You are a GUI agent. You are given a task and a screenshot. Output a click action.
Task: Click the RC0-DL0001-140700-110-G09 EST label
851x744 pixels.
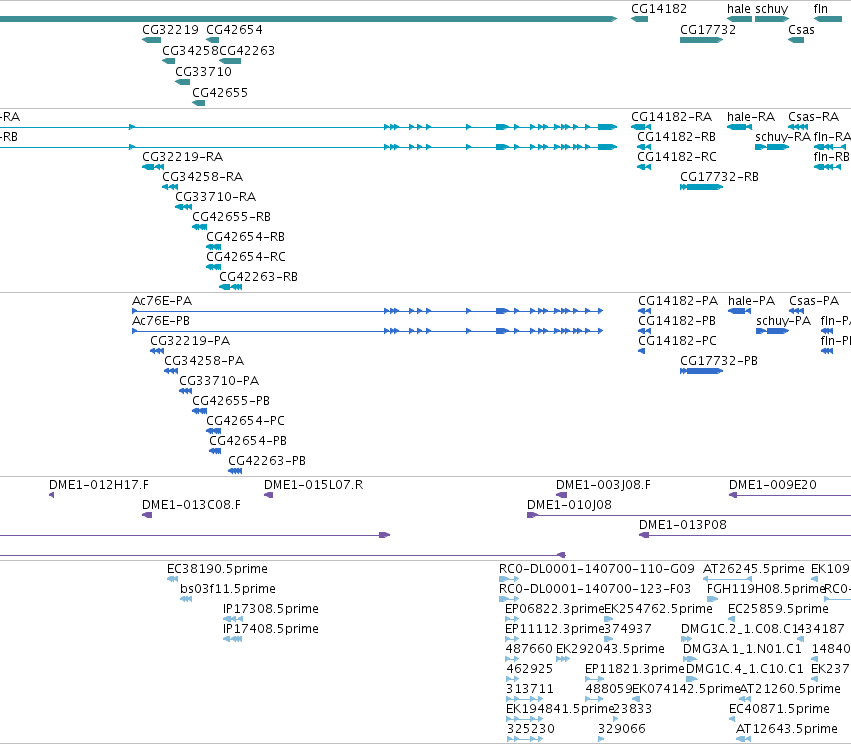click(x=596, y=569)
